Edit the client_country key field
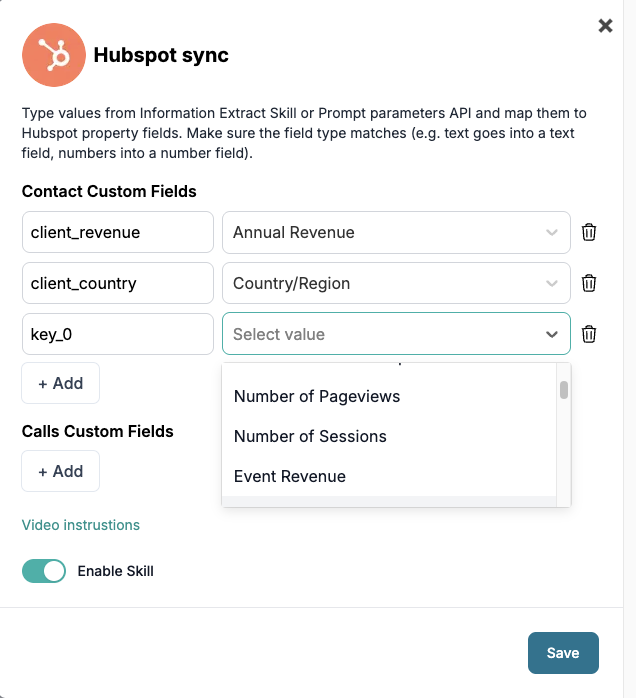Screen dimensions: 636x698 click(x=118, y=283)
